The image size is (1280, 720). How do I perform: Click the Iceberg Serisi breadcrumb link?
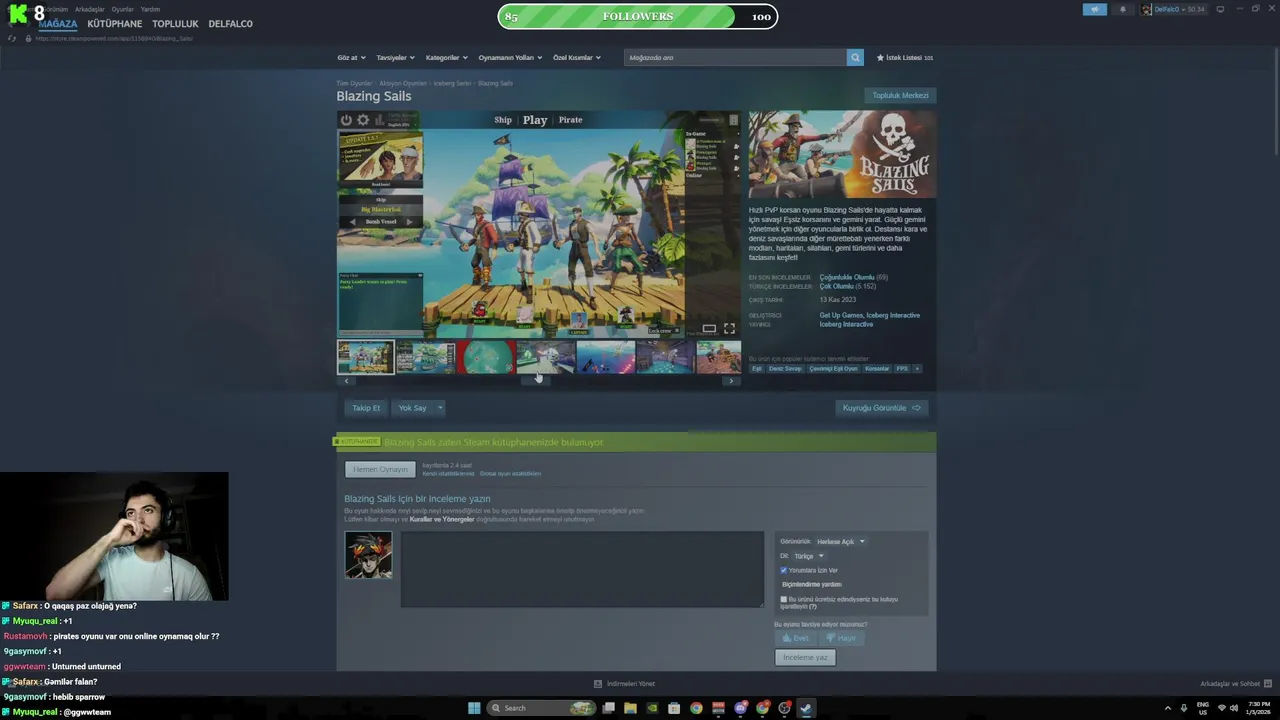pyautogui.click(x=452, y=83)
